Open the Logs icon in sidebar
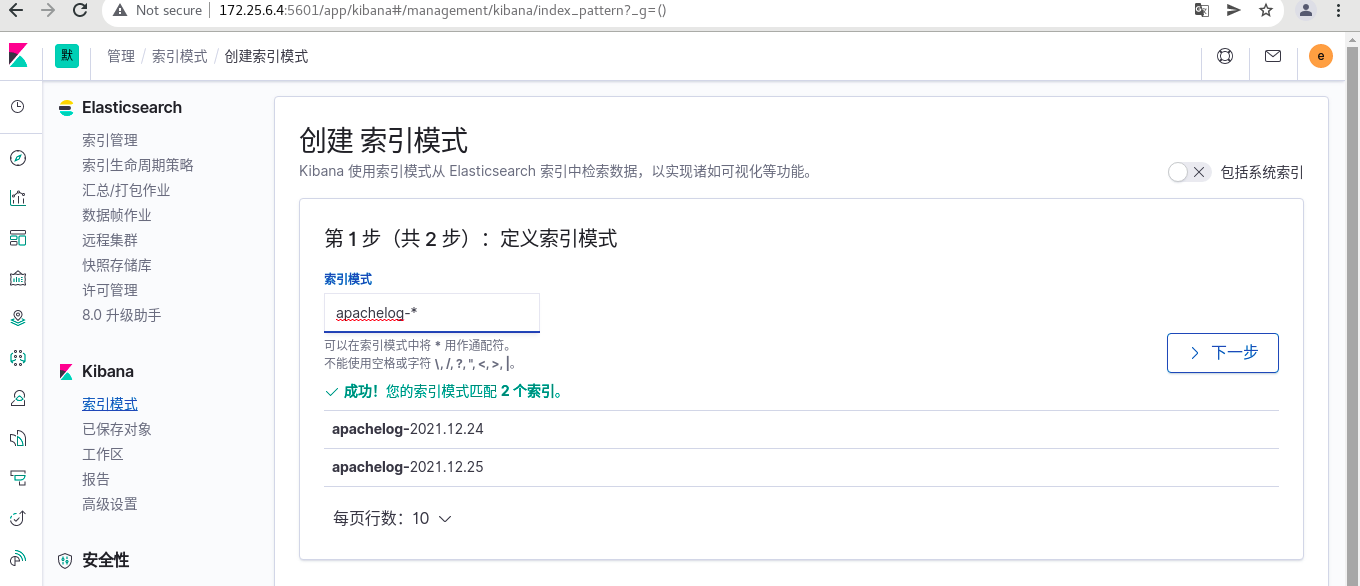Screen dimensions: 1360x586 pos(18,438)
